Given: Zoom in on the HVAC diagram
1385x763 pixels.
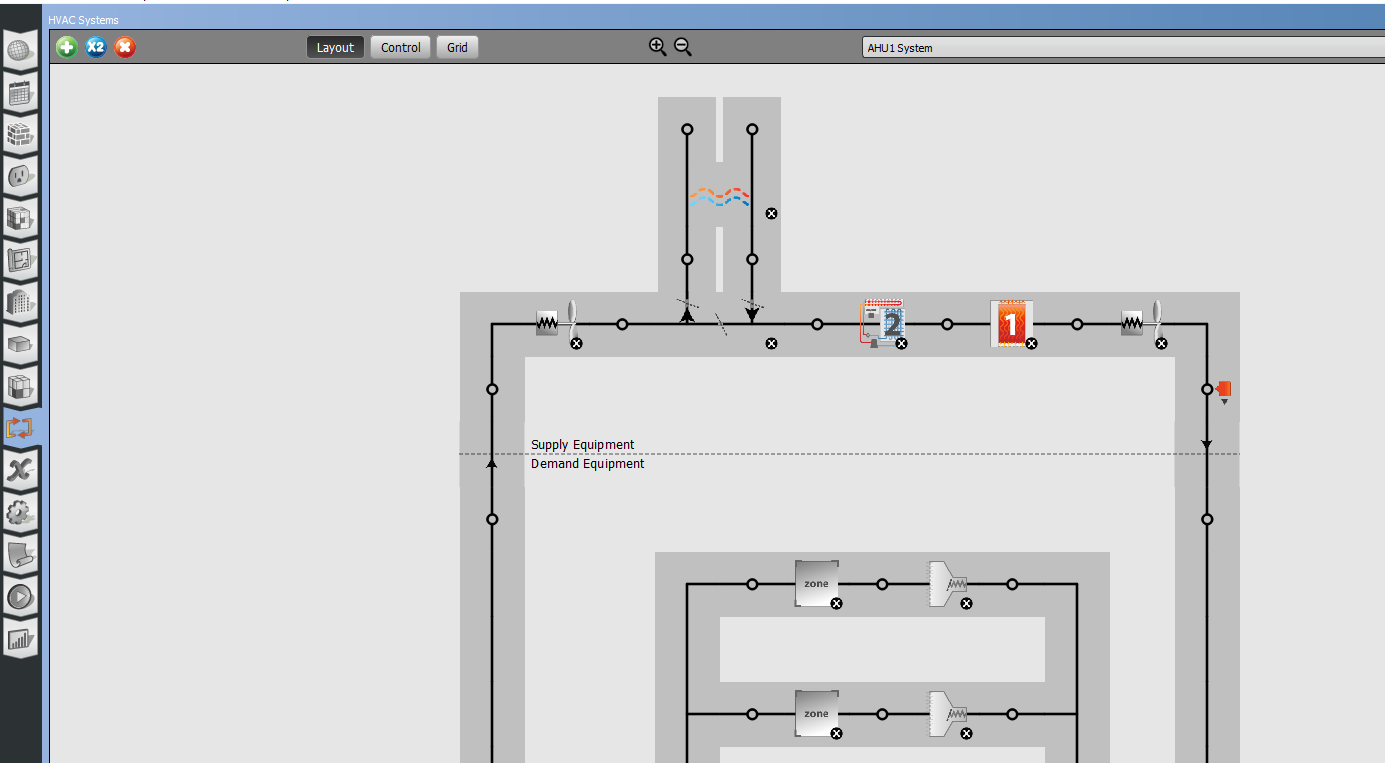Looking at the screenshot, I should click(x=657, y=46).
